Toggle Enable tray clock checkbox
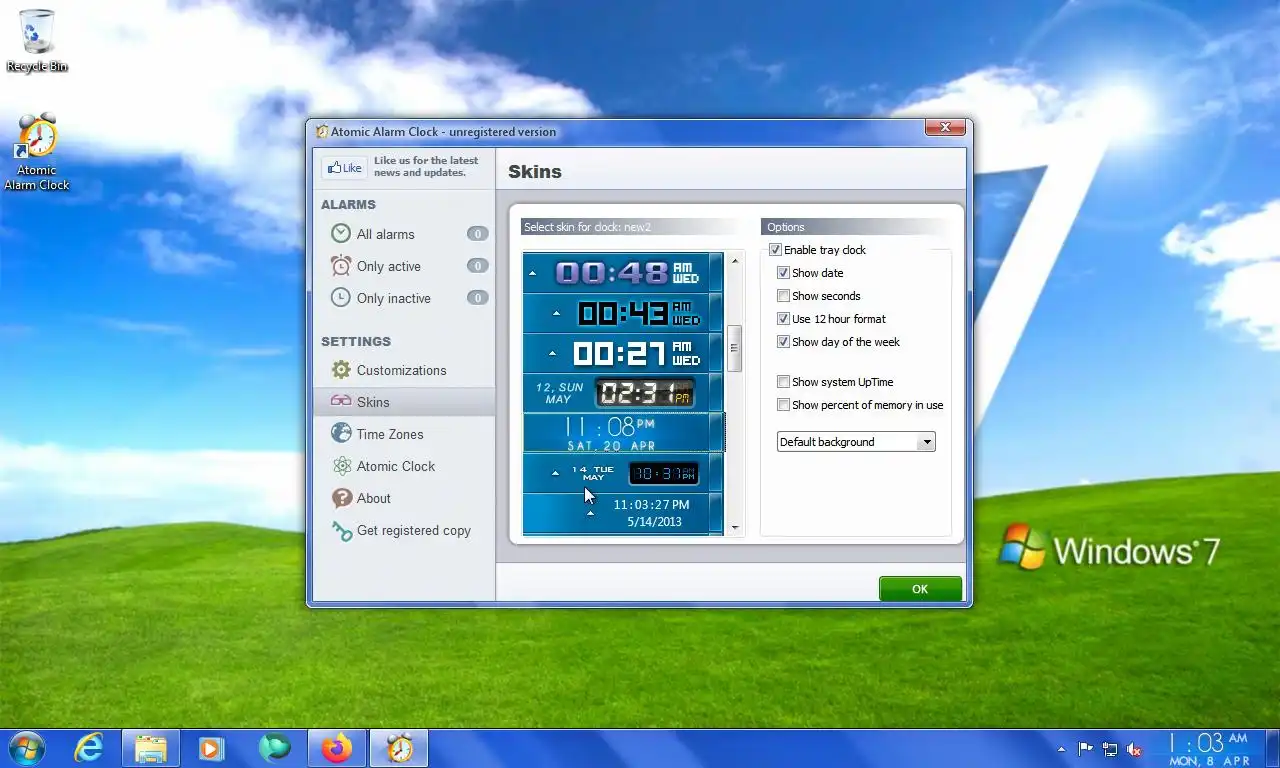1280x768 pixels. [x=776, y=250]
